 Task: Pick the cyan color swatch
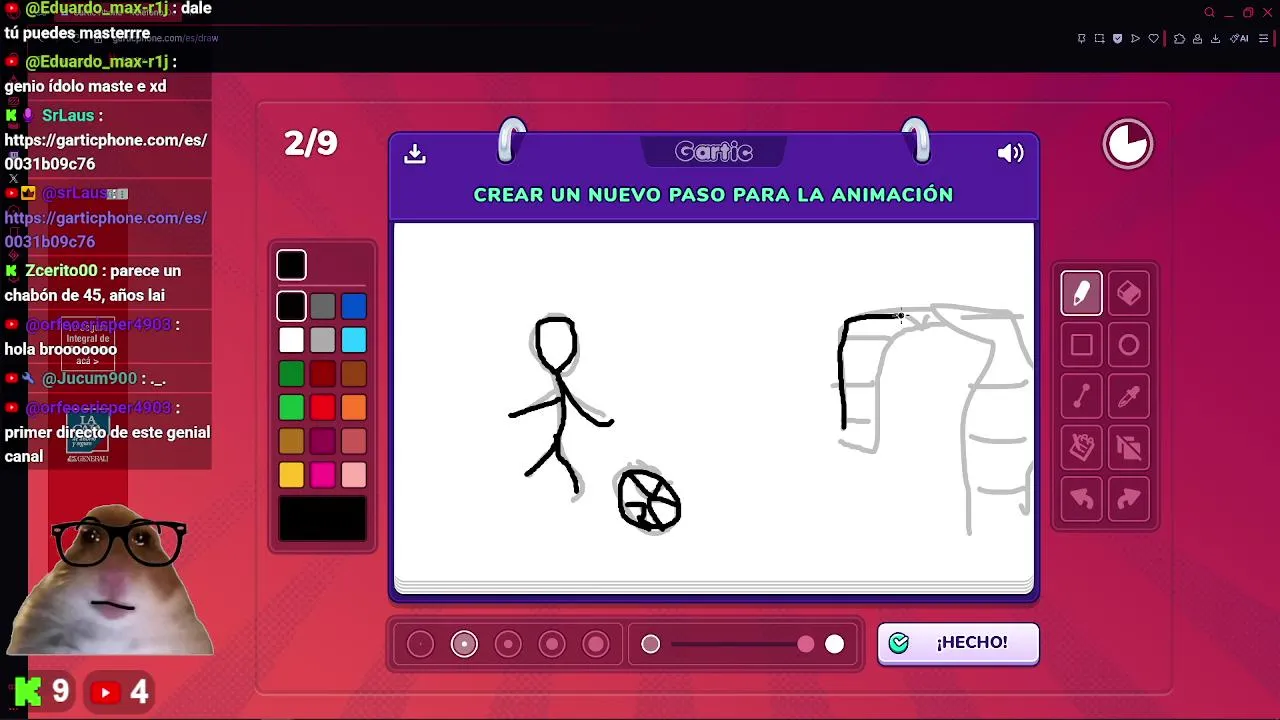click(354, 340)
